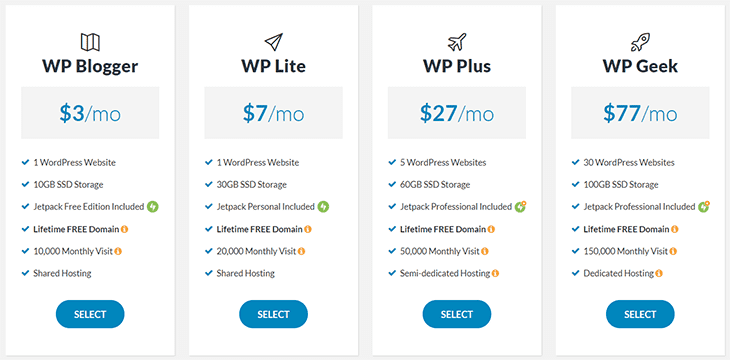This screenshot has width=730, height=360.
Task: Open 150,000 Monthly Visit info icon
Action: coord(673,251)
